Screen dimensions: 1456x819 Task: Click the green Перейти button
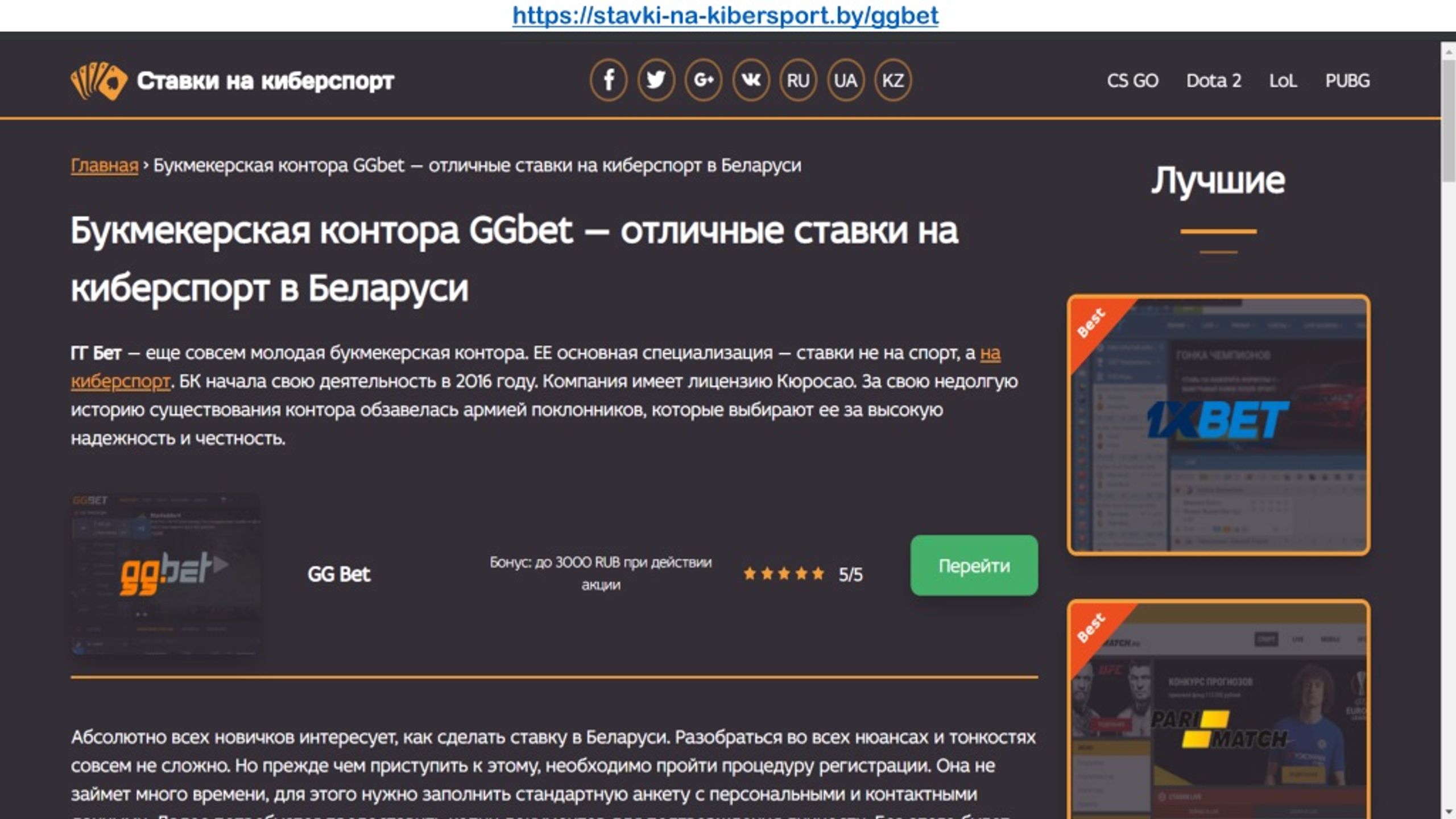pyautogui.click(x=974, y=565)
